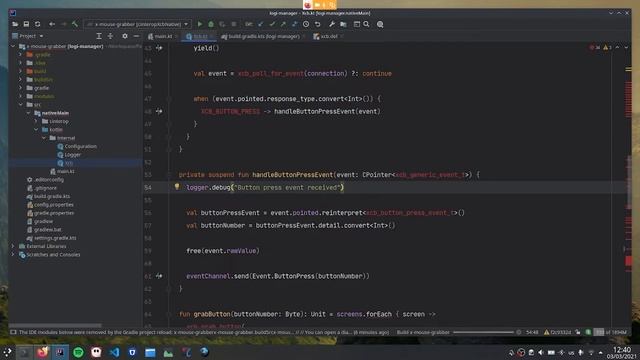Click the memory usage indicator in status bar

coord(611,333)
